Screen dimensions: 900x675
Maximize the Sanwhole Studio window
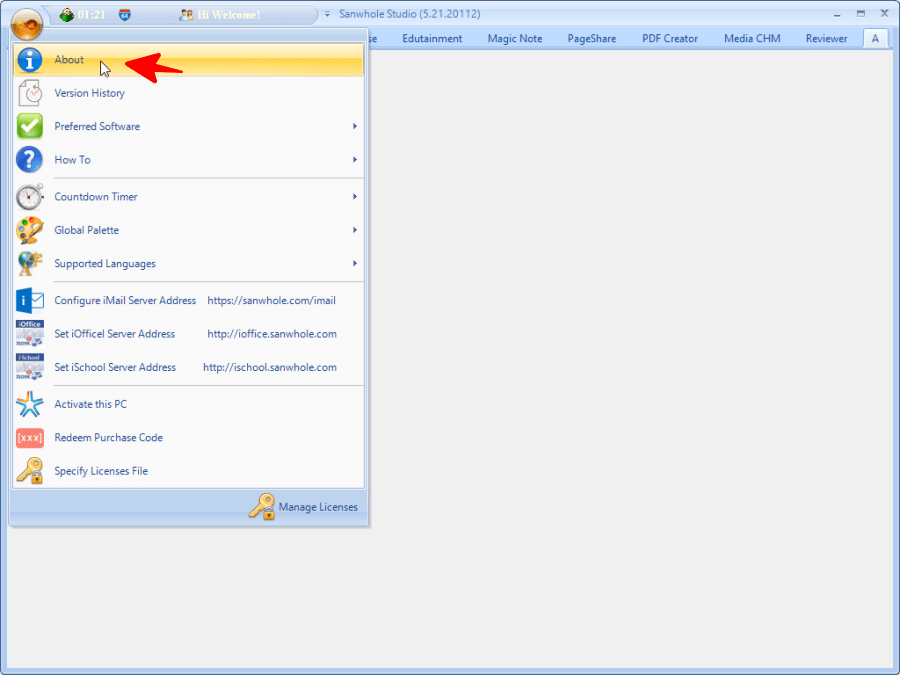860,14
